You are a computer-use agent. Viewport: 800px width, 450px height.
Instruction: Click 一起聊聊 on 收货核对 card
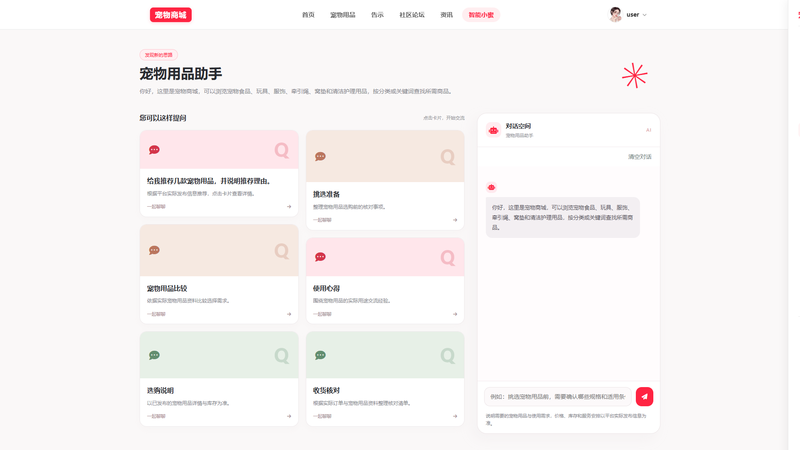click(322, 416)
